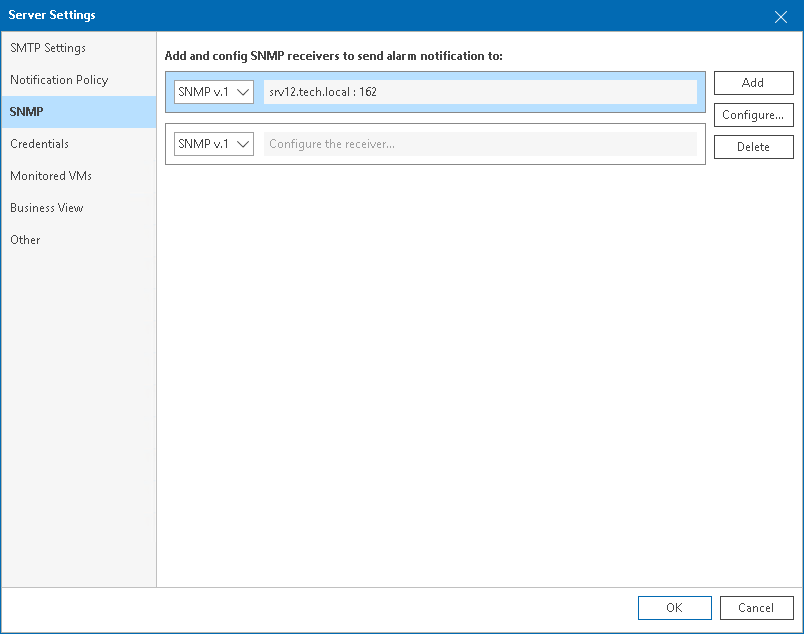Close the Server Settings window
Viewport: 804px width, 634px height.
pyautogui.click(x=781, y=16)
